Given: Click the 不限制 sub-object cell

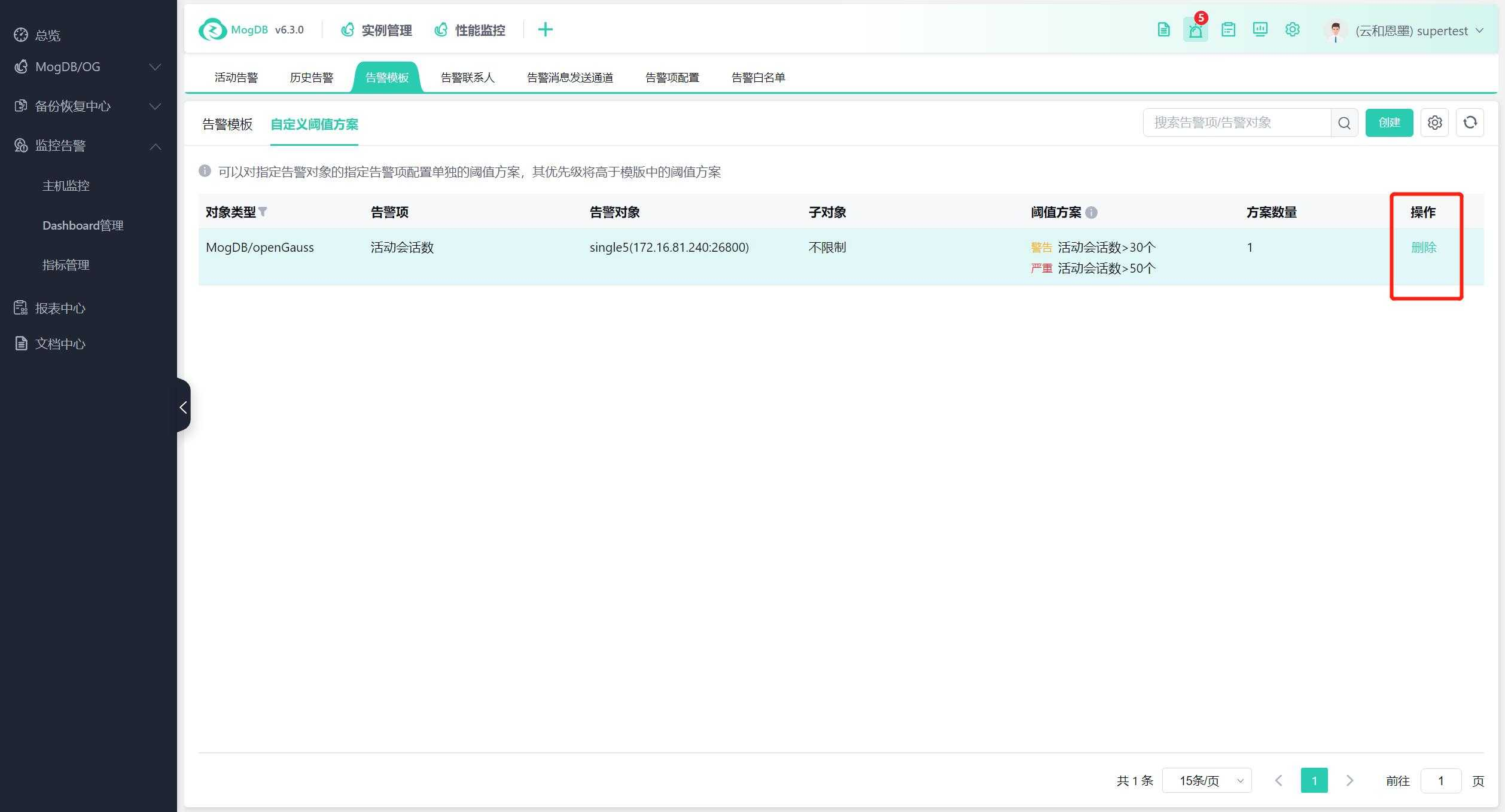Looking at the screenshot, I should pos(827,248).
